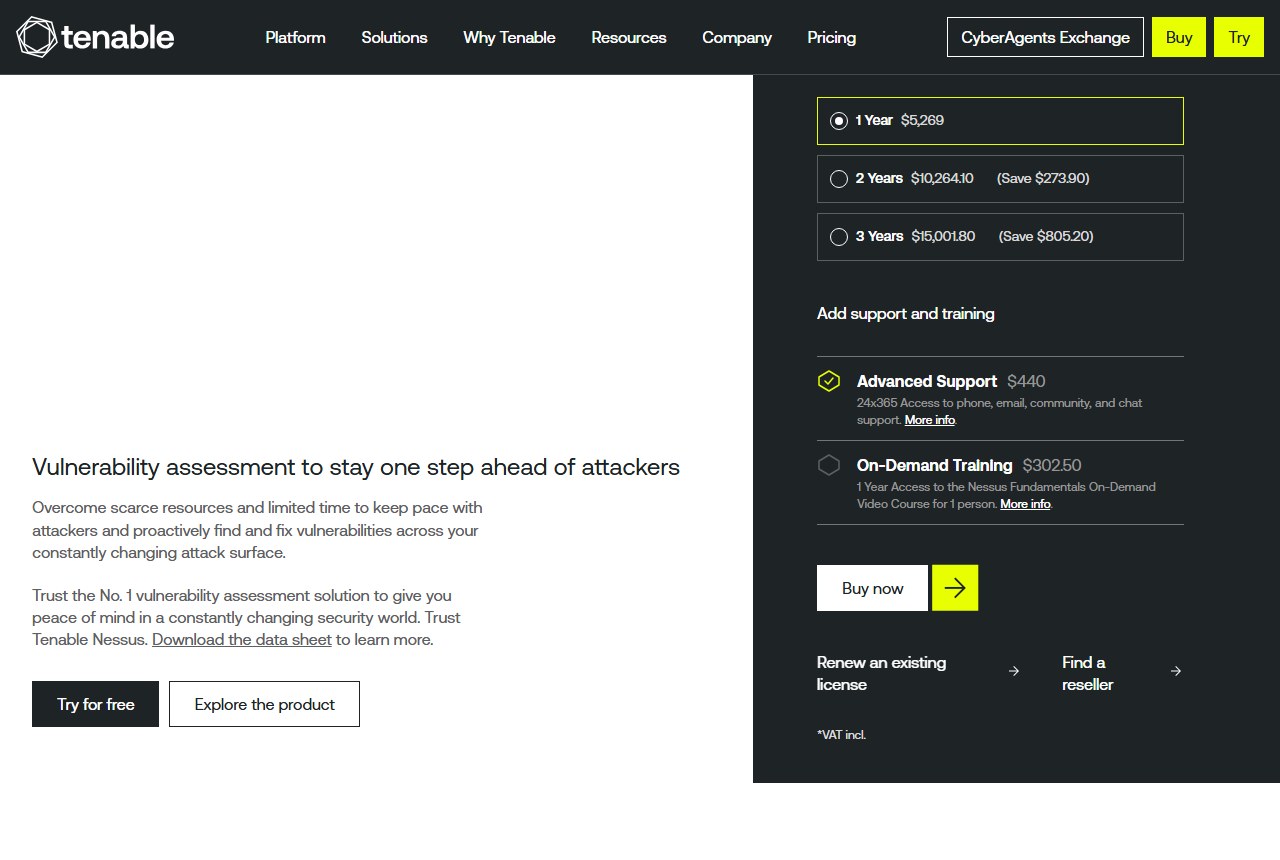The height and width of the screenshot is (860, 1280).
Task: Click the Try button in the header
Action: 1239,37
